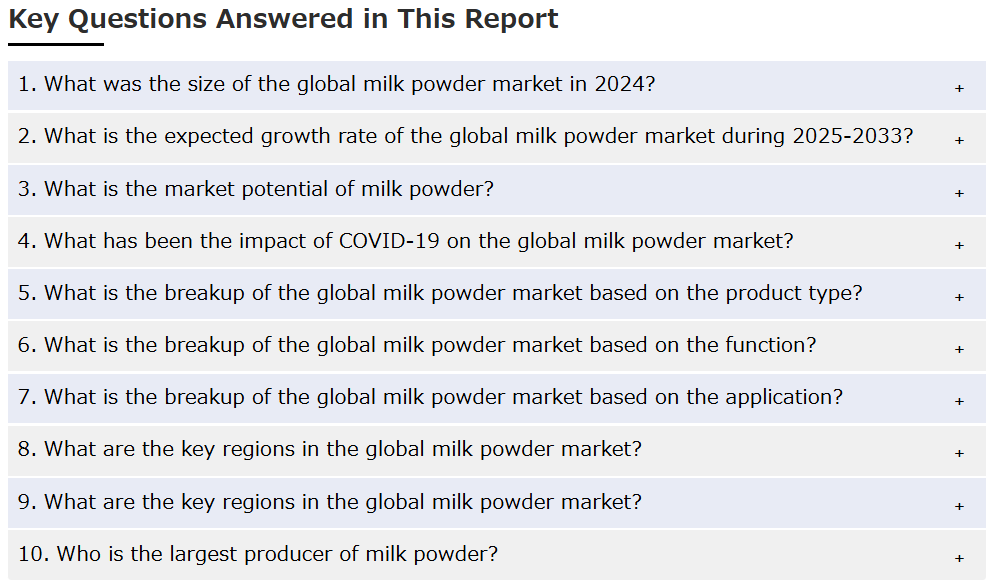Viewport: 993px width, 586px height.
Task: Click plus icon next to market potential question
Action: [959, 193]
